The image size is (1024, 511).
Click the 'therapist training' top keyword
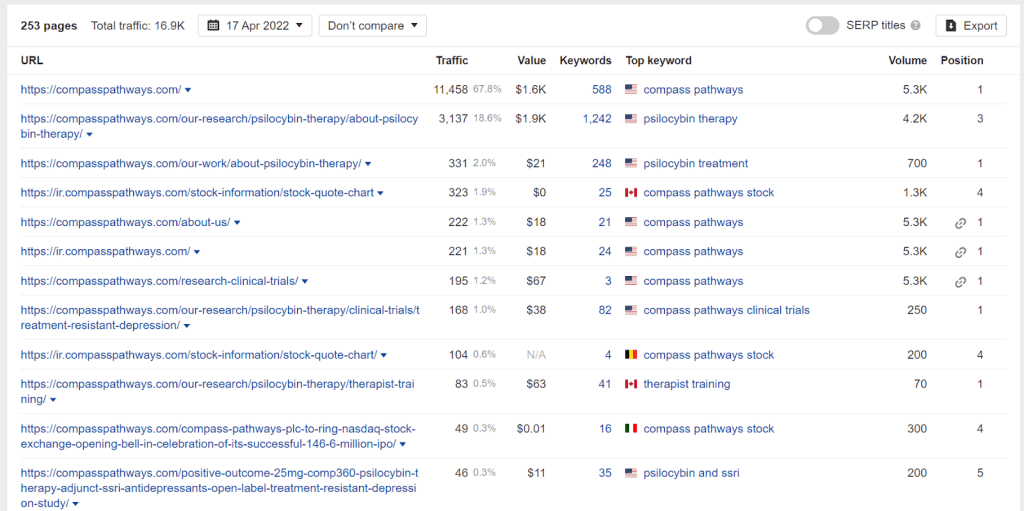click(686, 384)
